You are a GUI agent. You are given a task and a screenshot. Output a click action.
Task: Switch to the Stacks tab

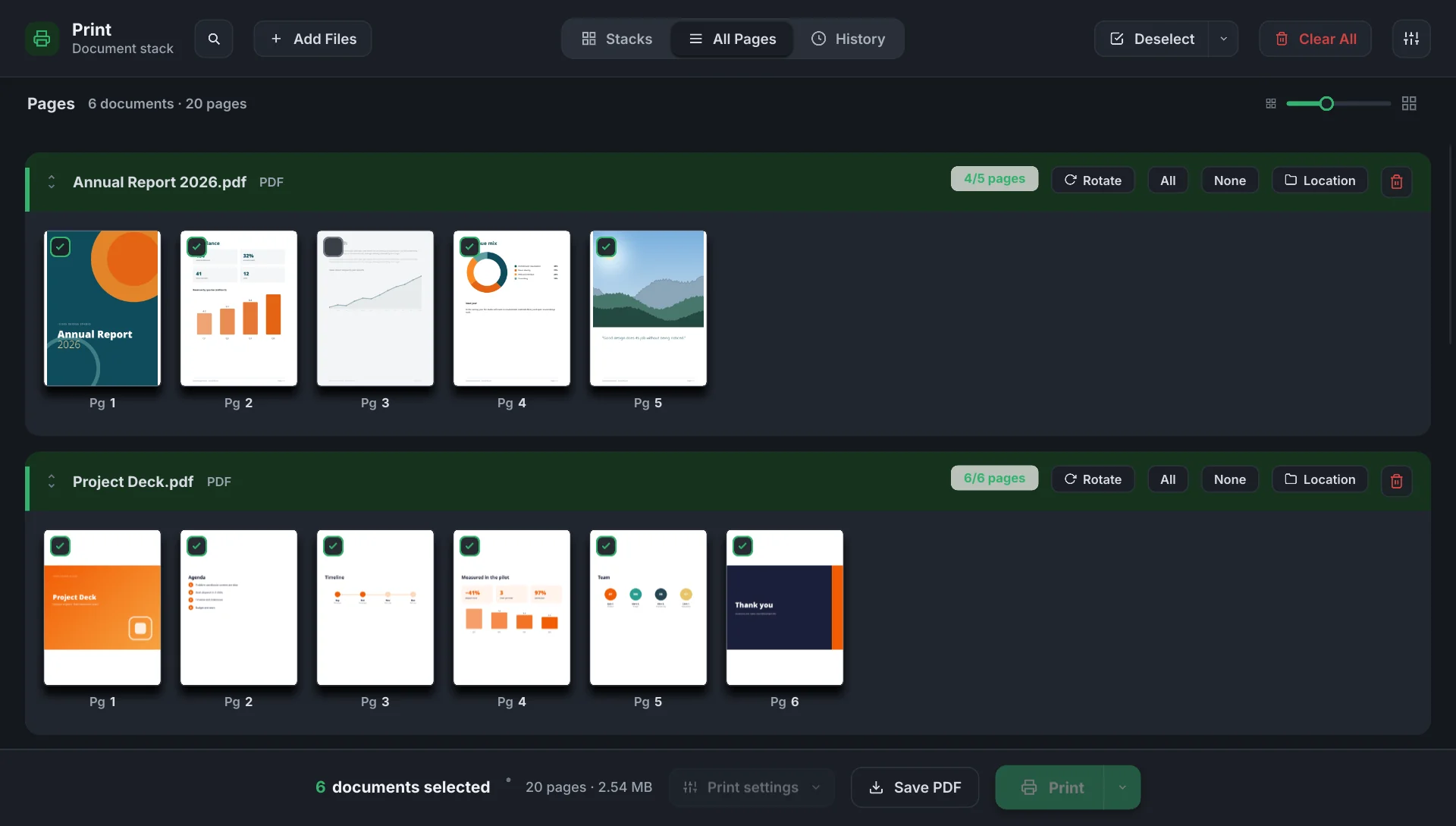point(617,39)
